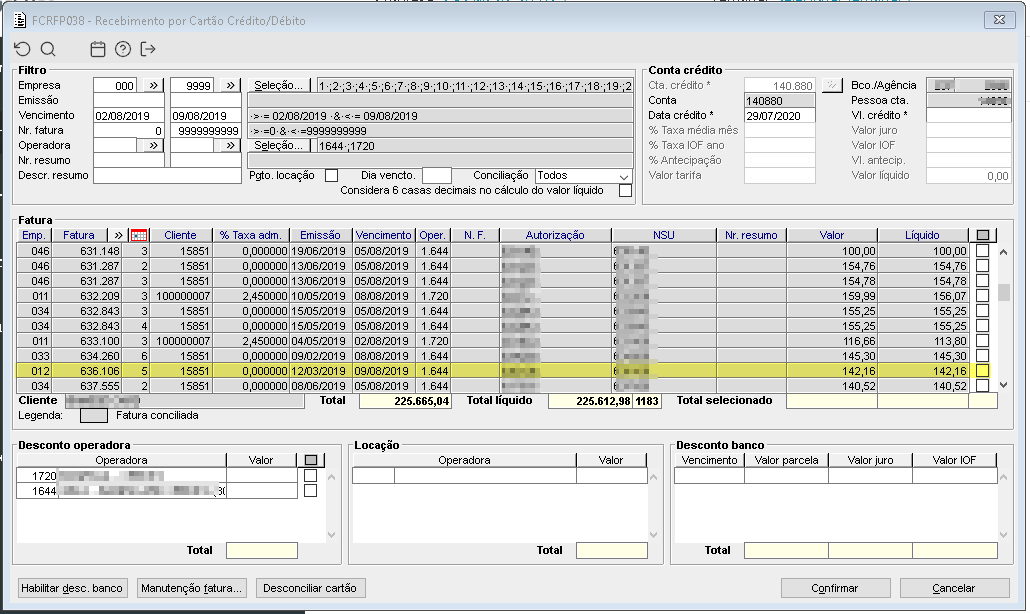This screenshot has height=614, width=1030.
Task: Click the Data crédito input field
Action: pyautogui.click(x=779, y=116)
